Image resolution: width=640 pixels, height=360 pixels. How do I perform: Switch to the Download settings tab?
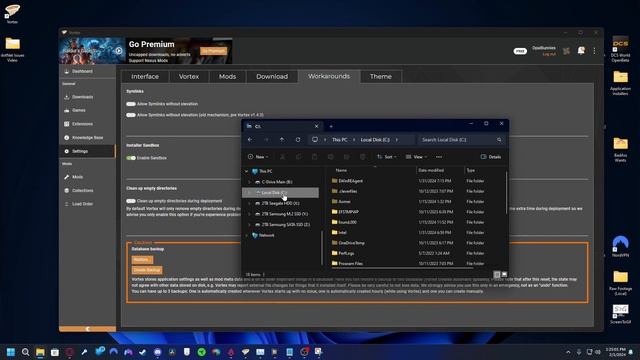[272, 77]
